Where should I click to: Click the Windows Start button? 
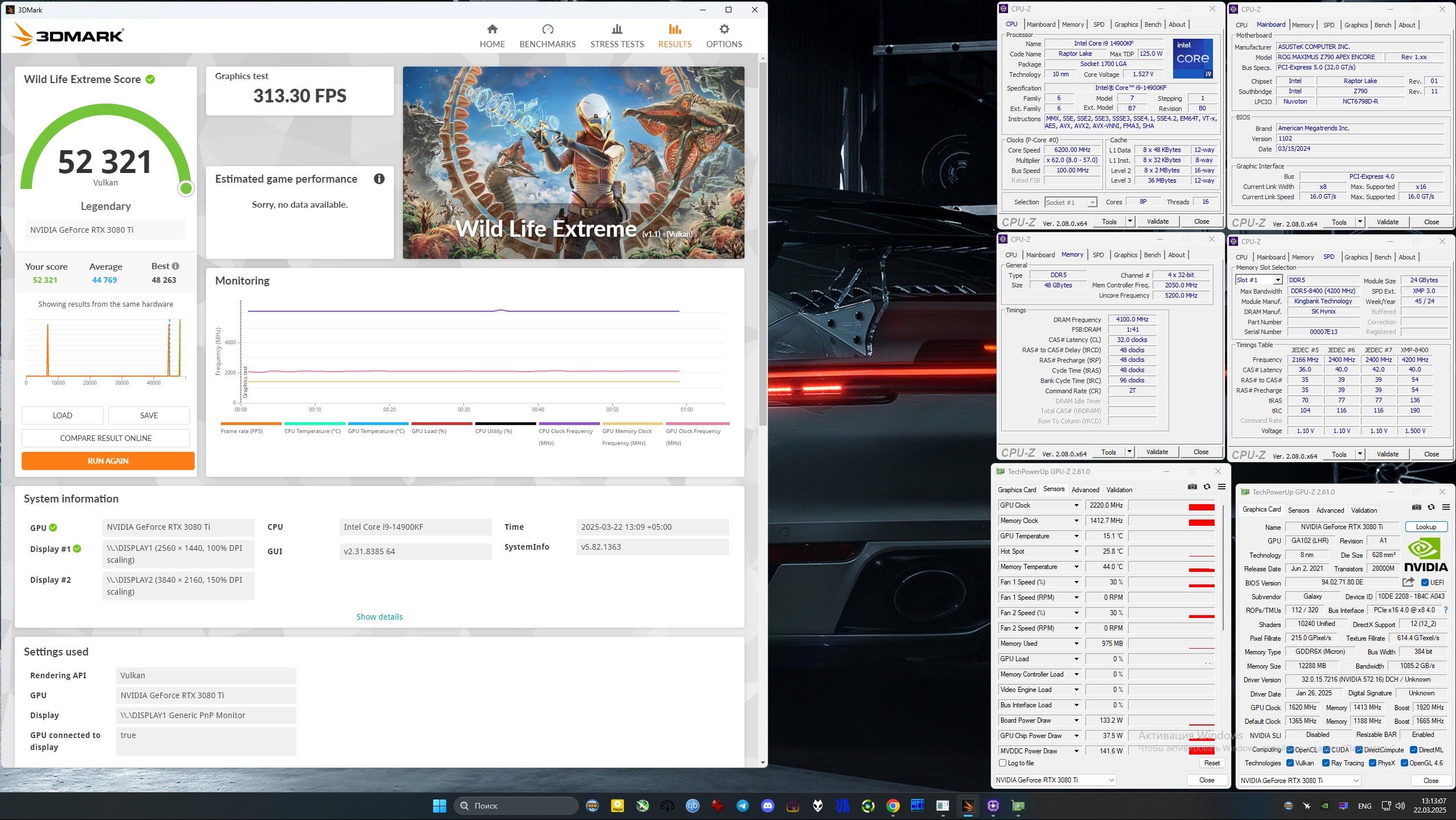(x=439, y=805)
